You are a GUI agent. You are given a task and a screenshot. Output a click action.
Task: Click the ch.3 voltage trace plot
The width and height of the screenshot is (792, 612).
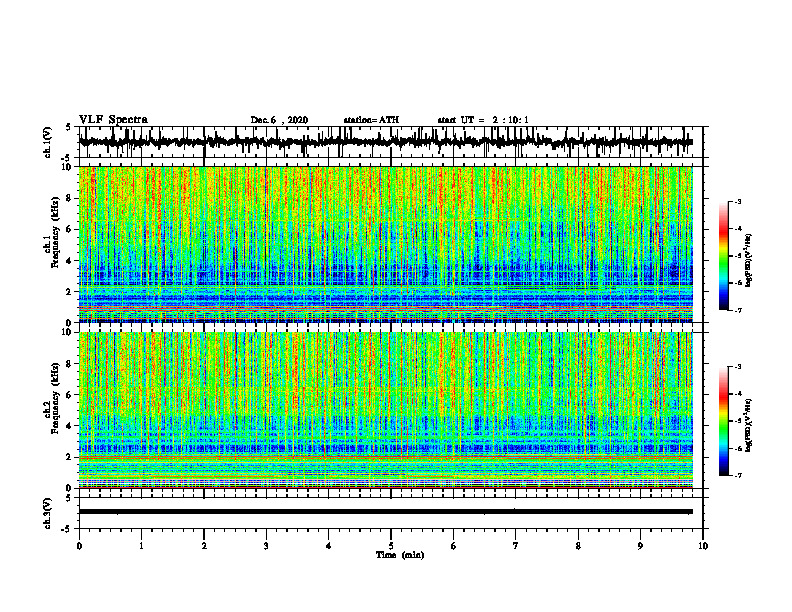[391, 513]
